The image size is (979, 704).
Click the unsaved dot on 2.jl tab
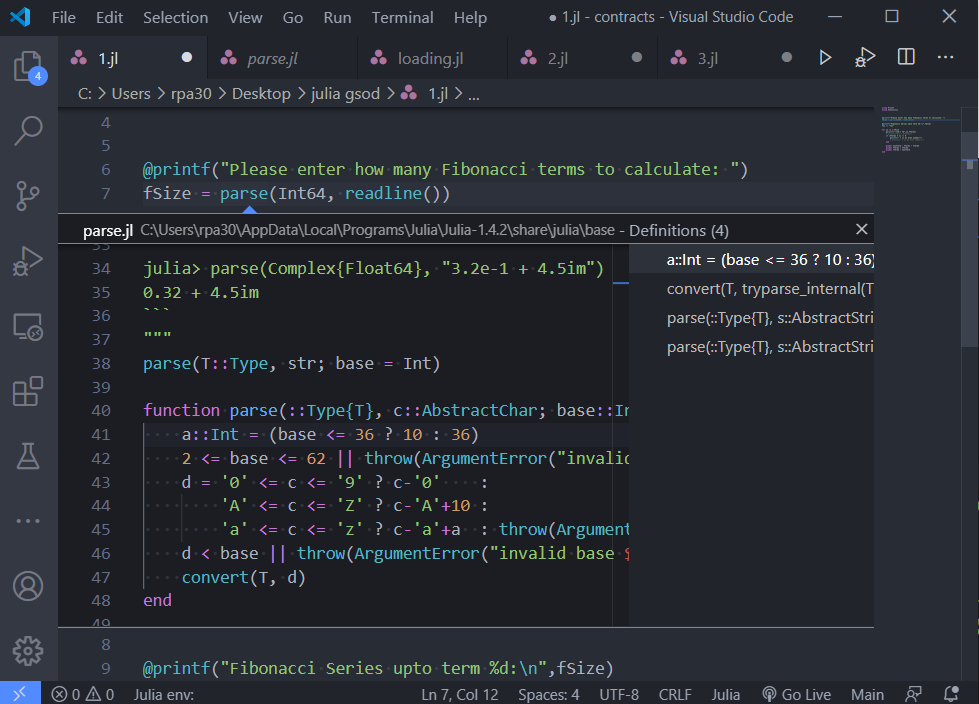(636, 57)
